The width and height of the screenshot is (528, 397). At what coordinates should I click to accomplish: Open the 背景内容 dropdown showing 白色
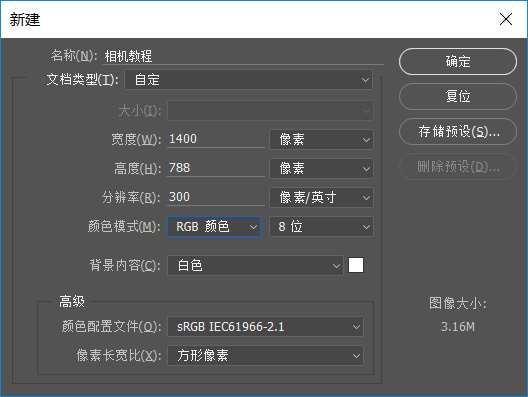(x=255, y=265)
